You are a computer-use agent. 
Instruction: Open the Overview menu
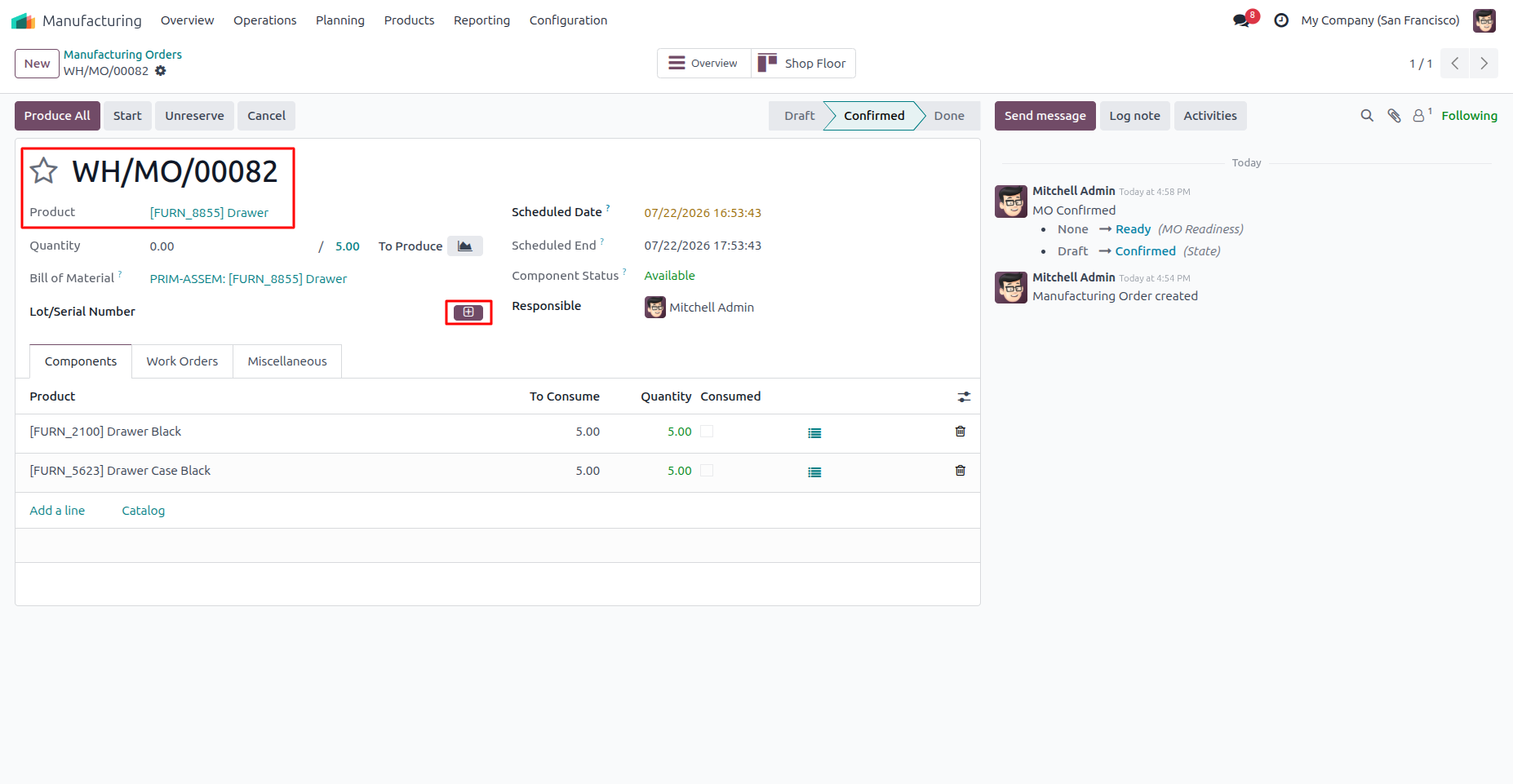click(x=188, y=20)
